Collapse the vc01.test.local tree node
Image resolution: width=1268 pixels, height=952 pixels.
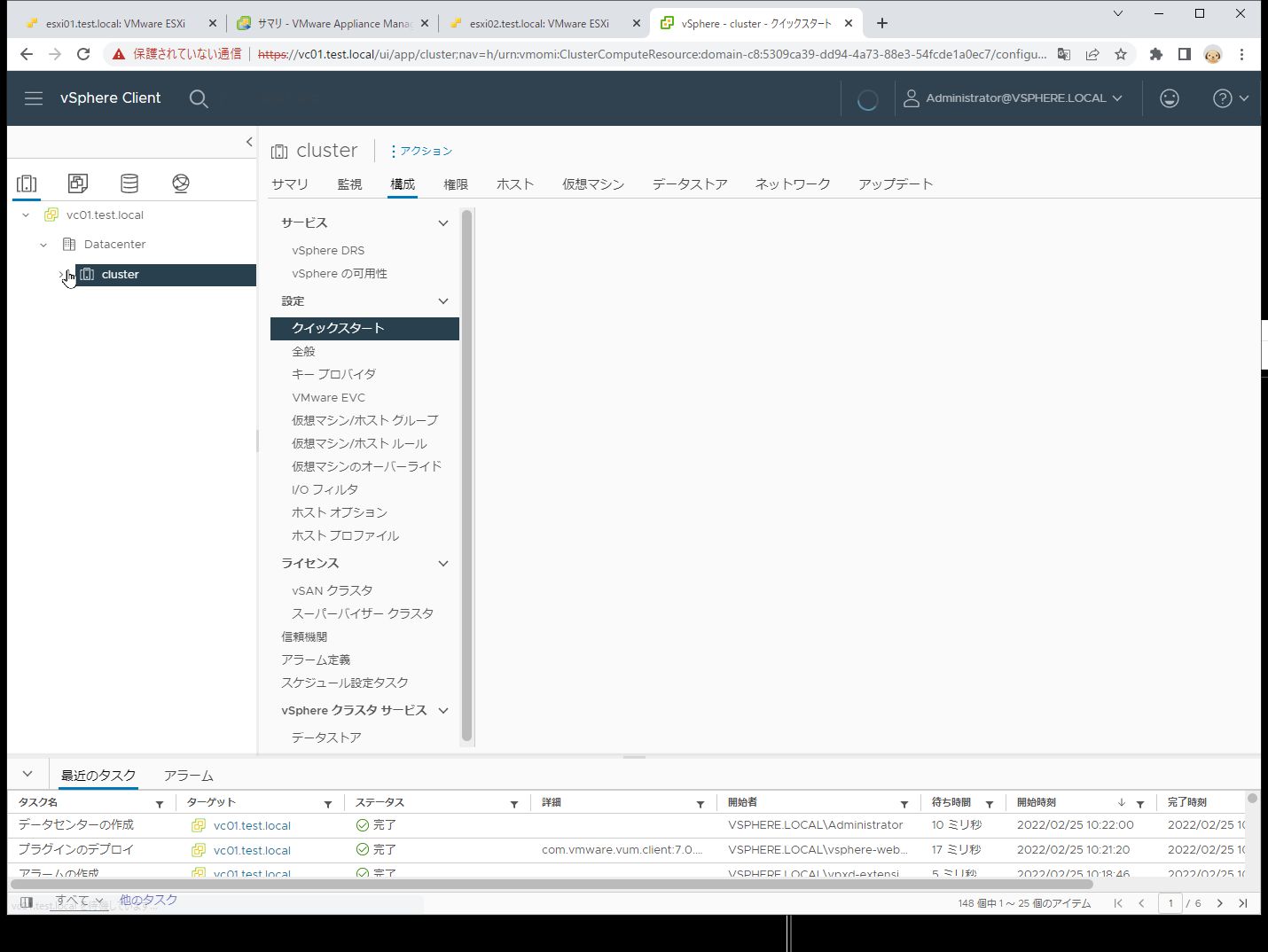pos(26,215)
